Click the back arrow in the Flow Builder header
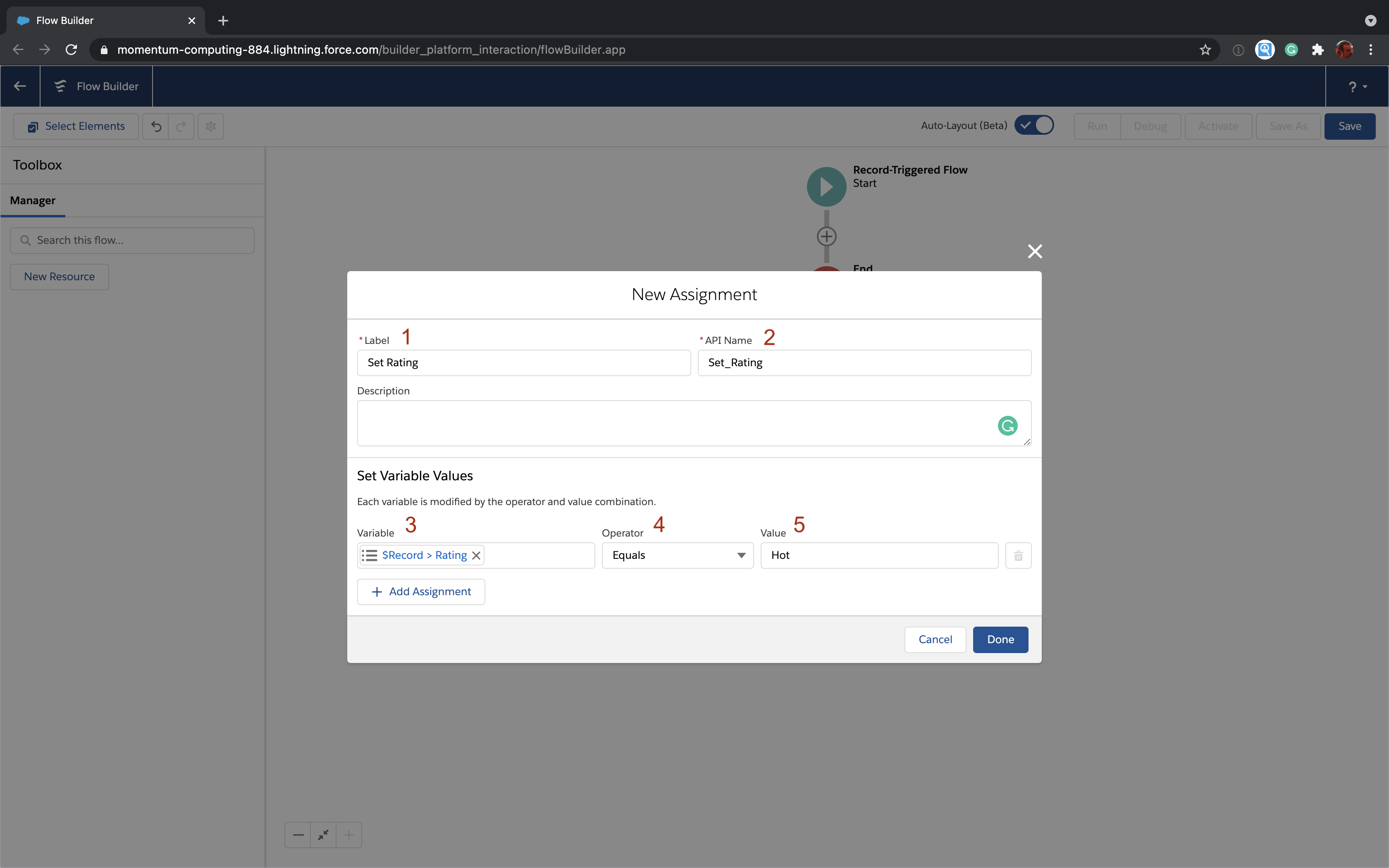Viewport: 1389px width, 868px height. click(20, 86)
